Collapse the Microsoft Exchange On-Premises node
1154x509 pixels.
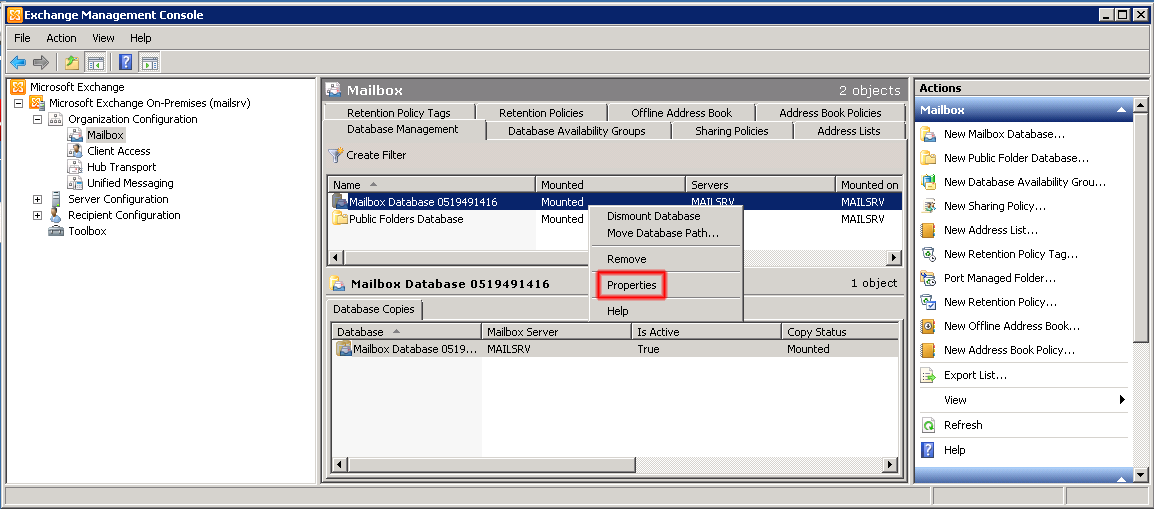pyautogui.click(x=18, y=103)
